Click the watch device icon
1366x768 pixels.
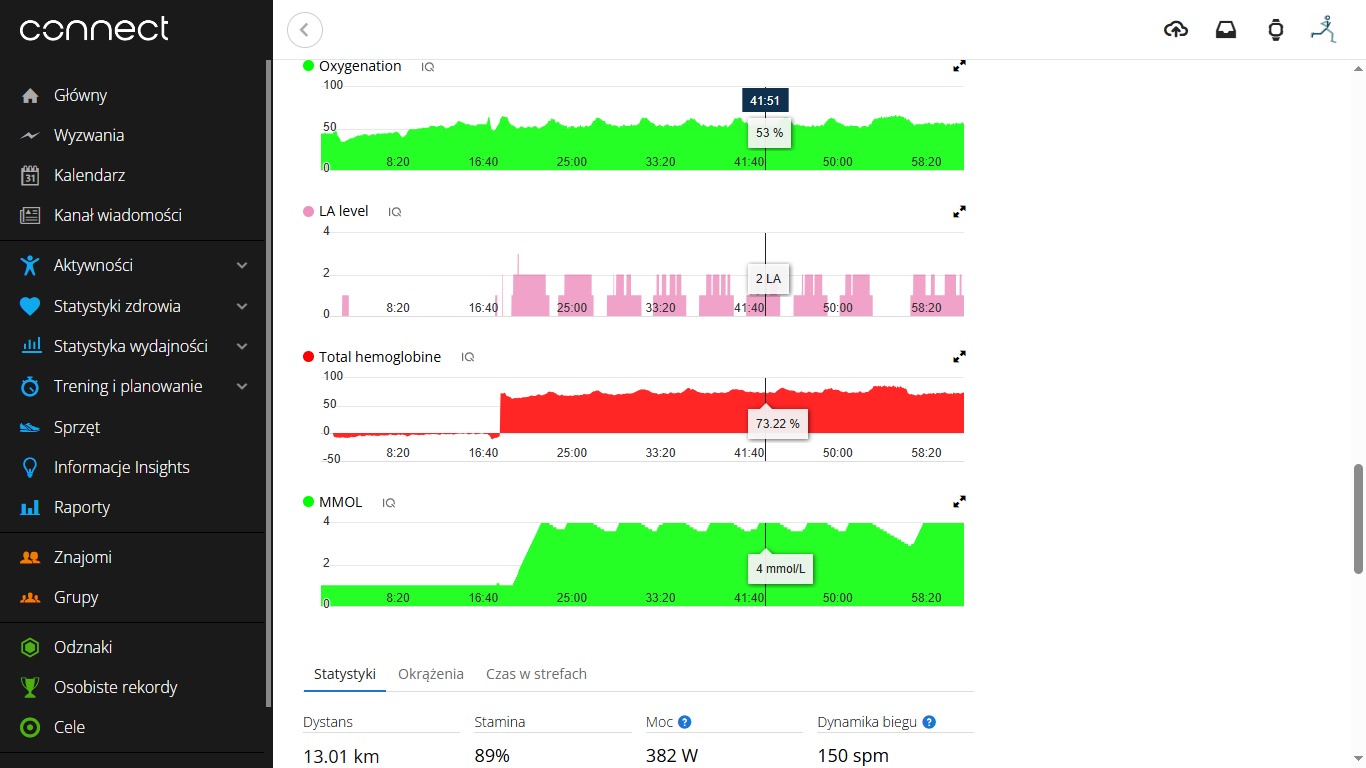point(1275,30)
